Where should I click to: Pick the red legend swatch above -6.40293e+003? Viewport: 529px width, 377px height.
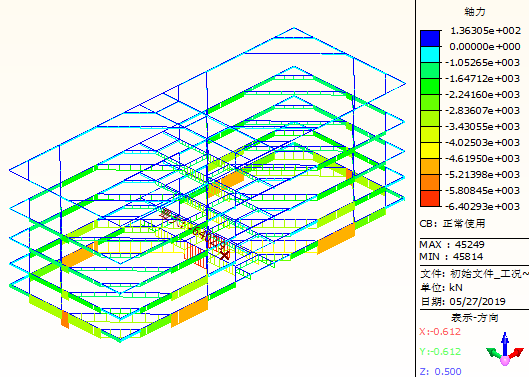click(x=430, y=198)
